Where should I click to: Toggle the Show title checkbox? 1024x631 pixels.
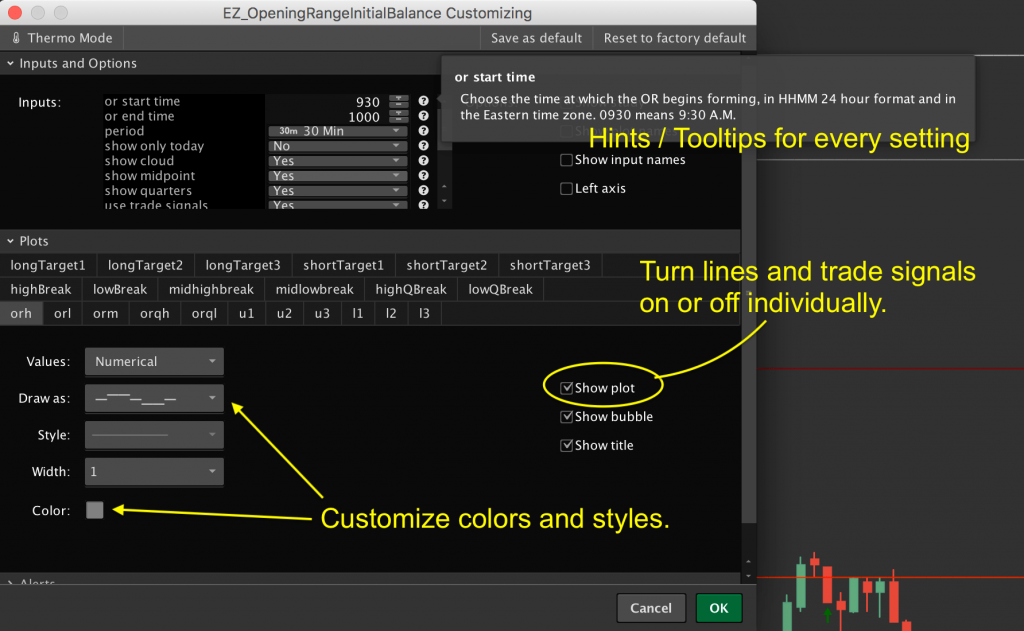(x=567, y=446)
